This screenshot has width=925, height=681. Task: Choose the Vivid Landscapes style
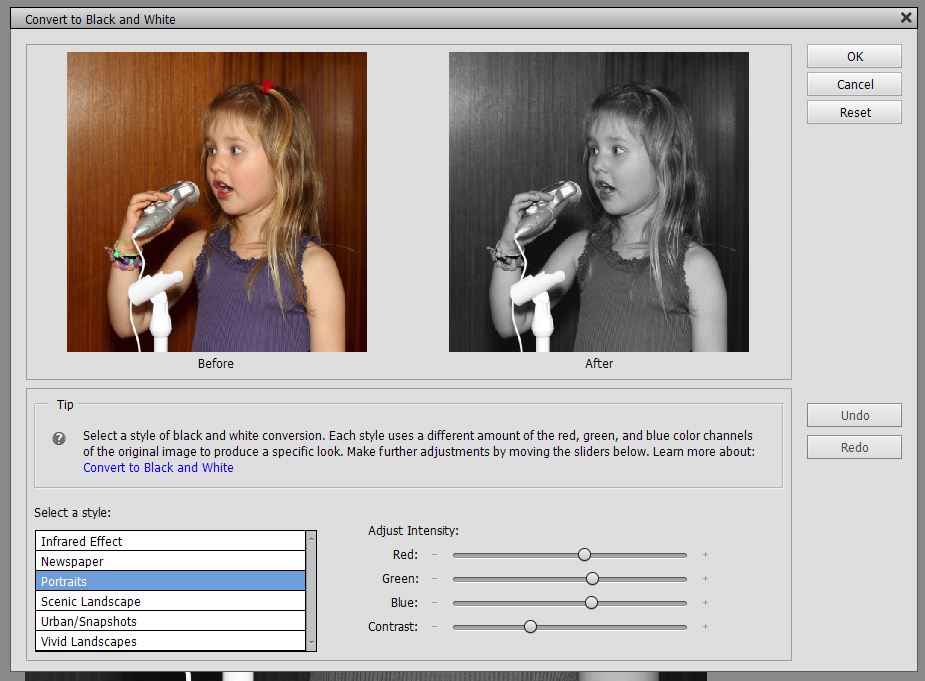(170, 641)
